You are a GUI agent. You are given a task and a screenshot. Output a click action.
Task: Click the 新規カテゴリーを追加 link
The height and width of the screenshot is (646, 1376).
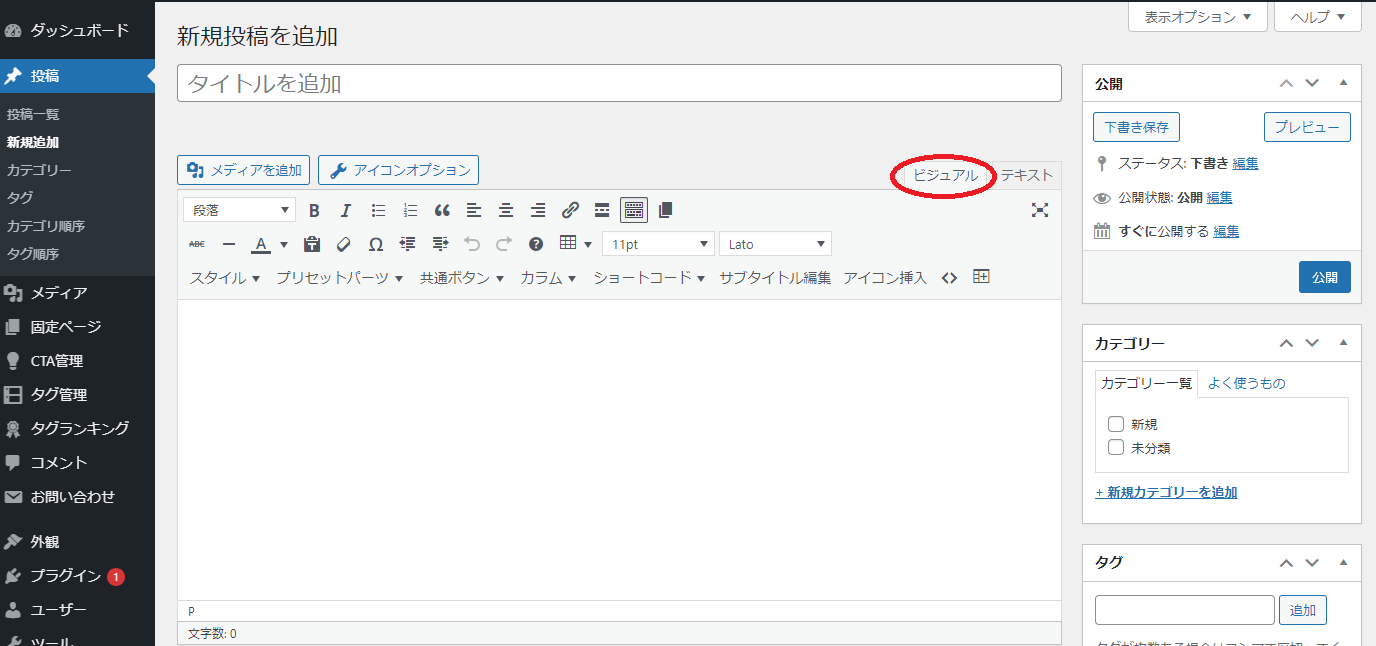click(x=1166, y=492)
